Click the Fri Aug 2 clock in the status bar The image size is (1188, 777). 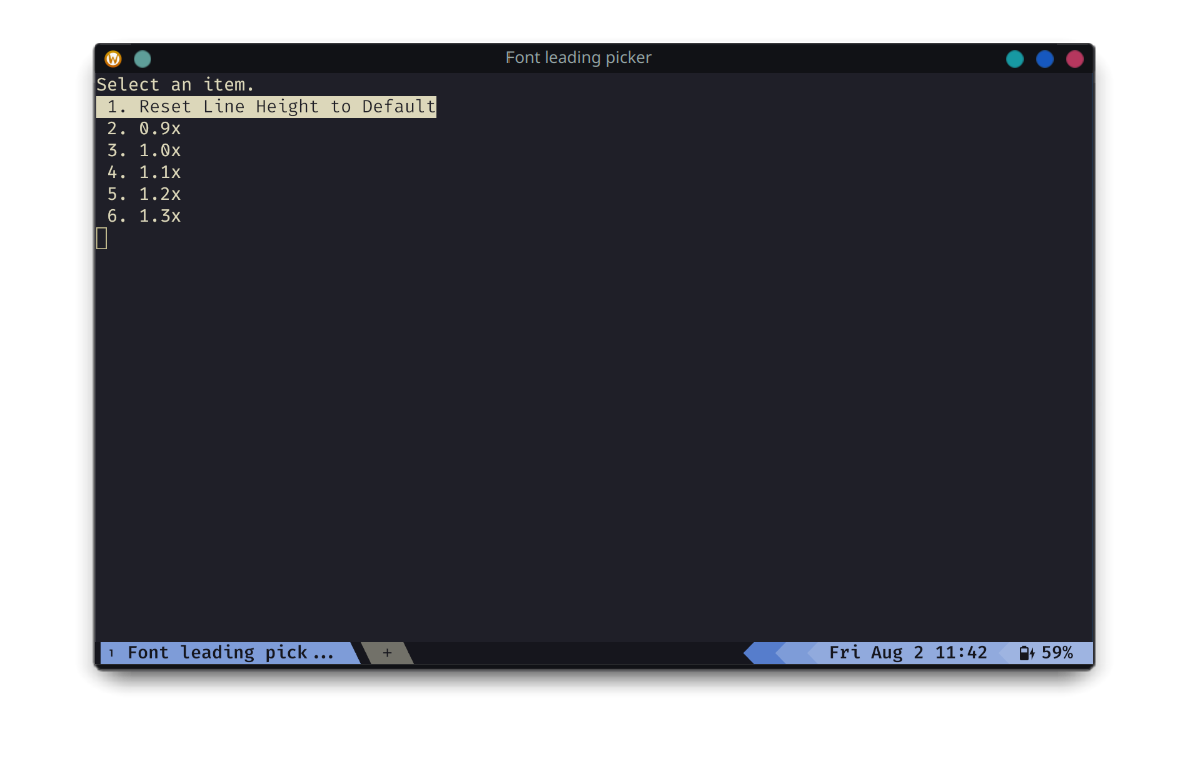click(x=908, y=652)
